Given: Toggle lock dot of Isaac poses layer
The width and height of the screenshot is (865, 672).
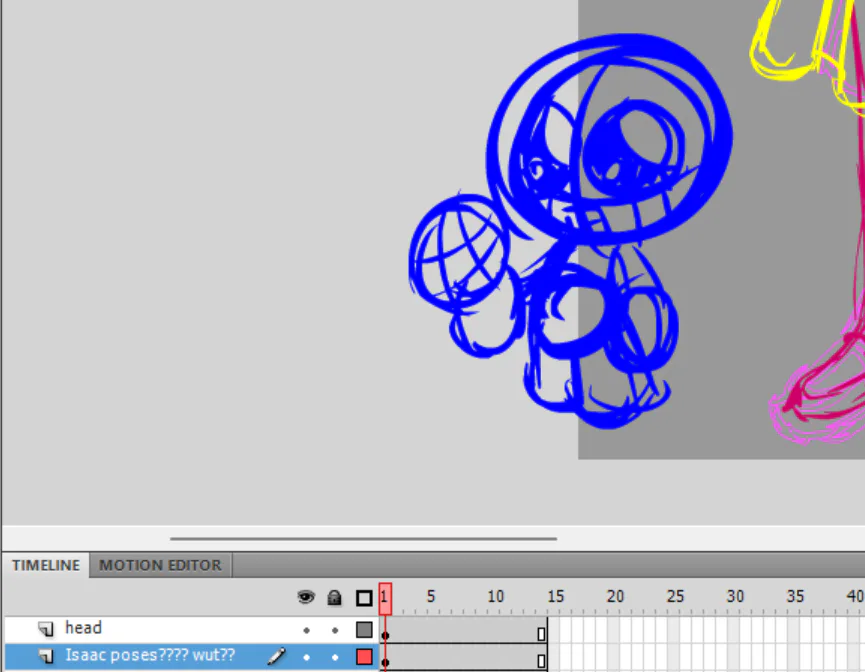Looking at the screenshot, I should [x=335, y=657].
